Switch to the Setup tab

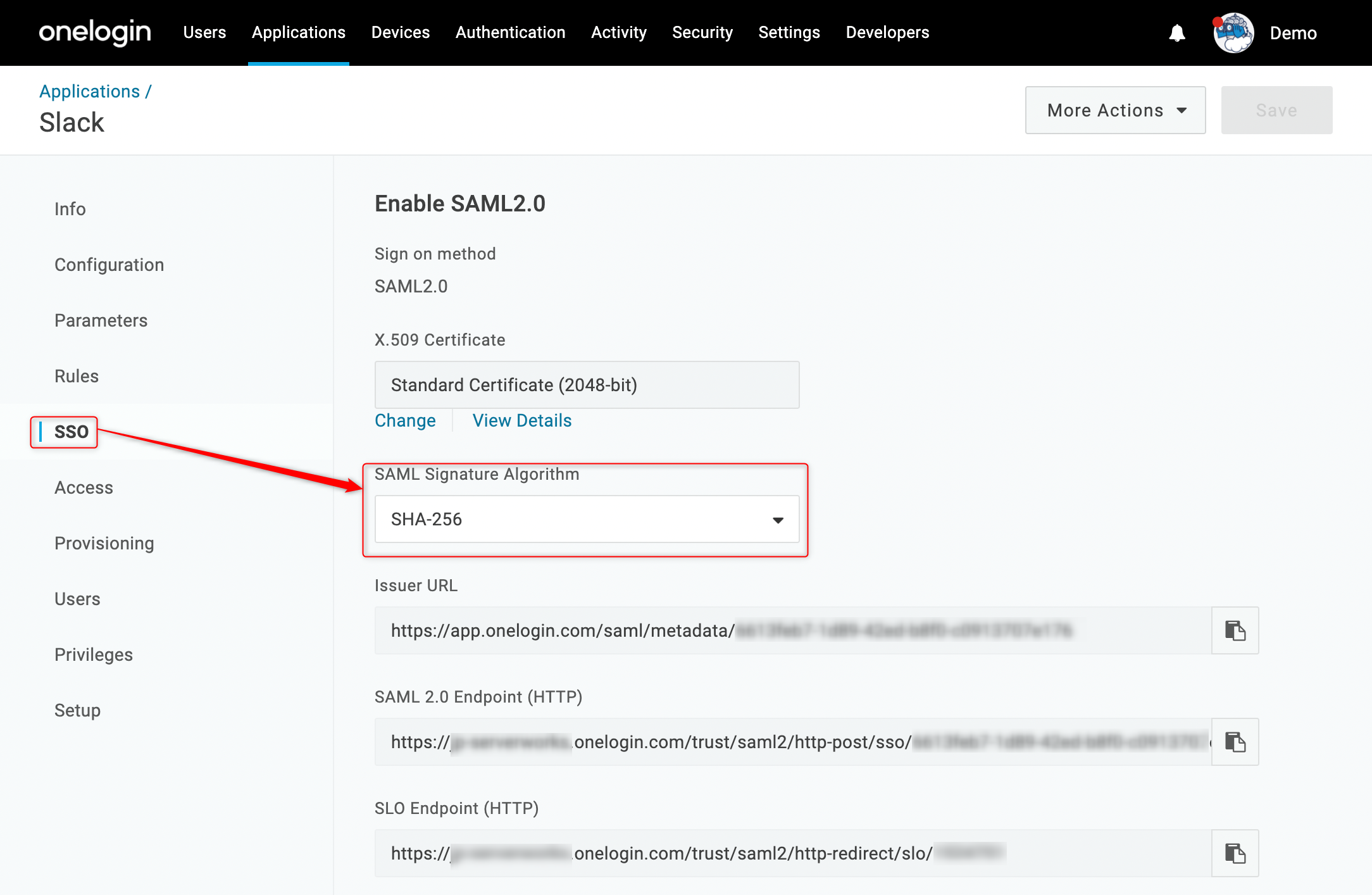(x=77, y=710)
